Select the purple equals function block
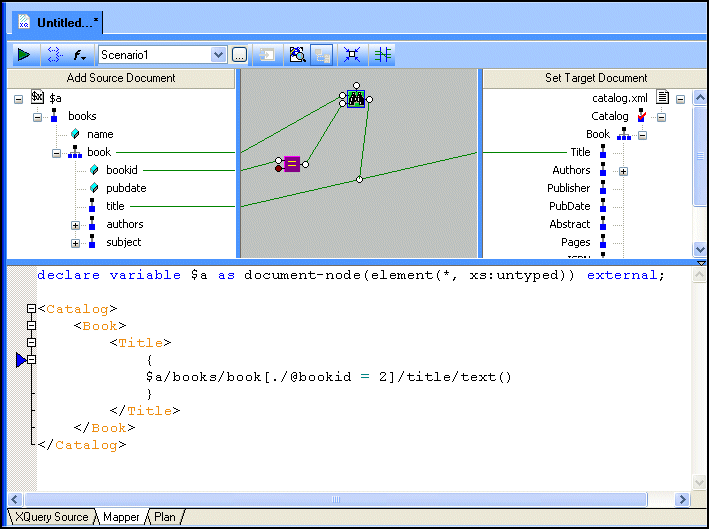 291,164
